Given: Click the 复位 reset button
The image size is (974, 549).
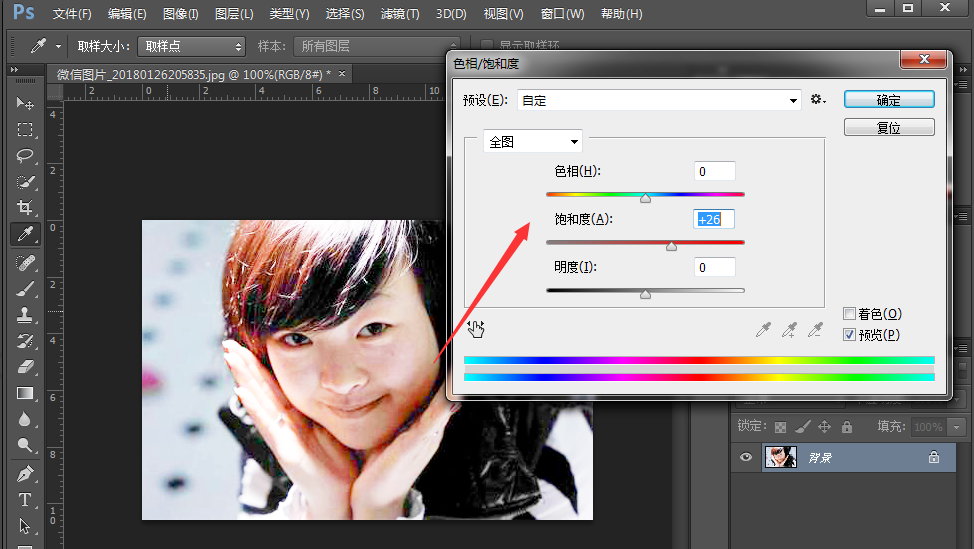Looking at the screenshot, I should [889, 128].
